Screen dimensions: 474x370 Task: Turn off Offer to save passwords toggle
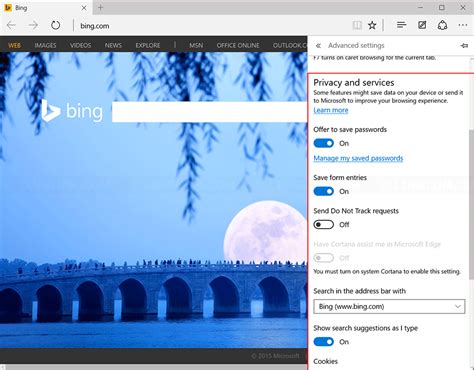click(x=323, y=143)
